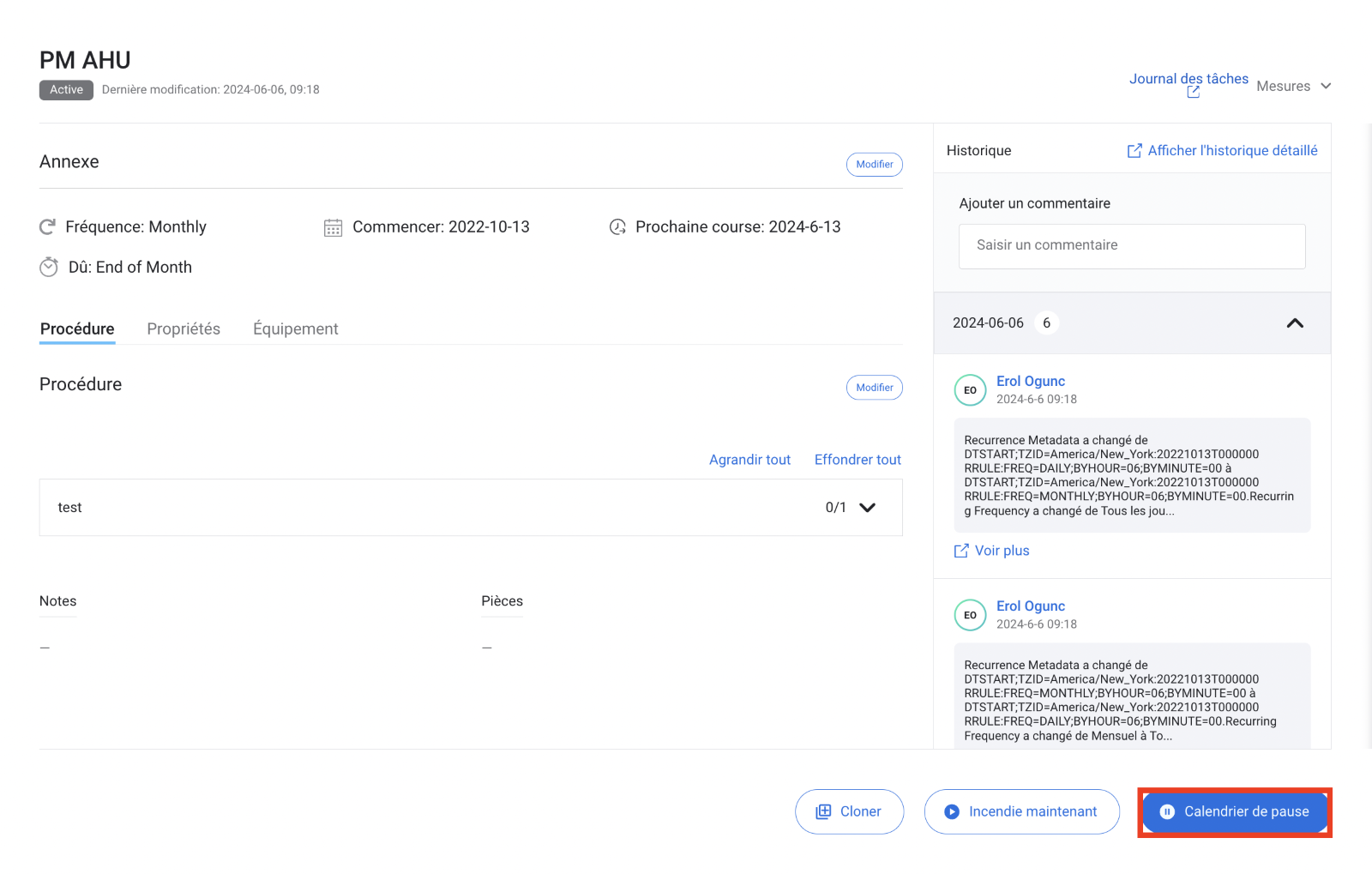Click the external link icon under Journal des tâches
Image resolution: width=1372 pixels, height=874 pixels.
click(1193, 93)
